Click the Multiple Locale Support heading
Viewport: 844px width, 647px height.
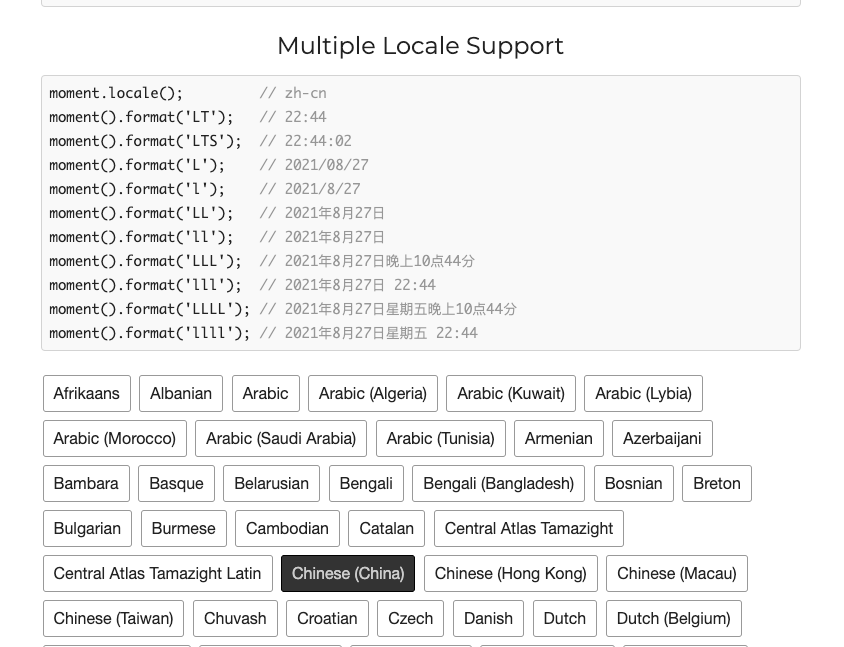tap(420, 46)
